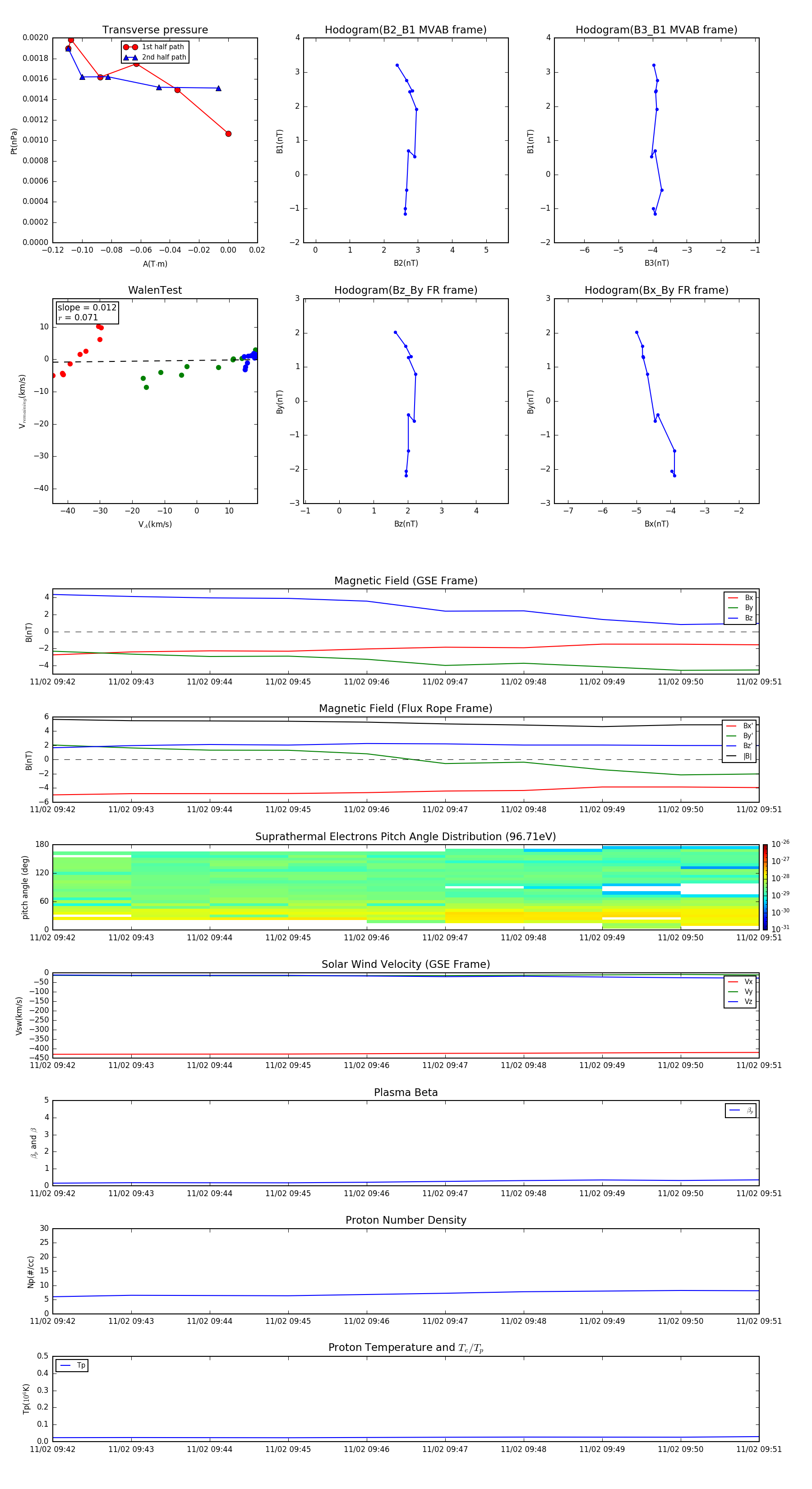812x1489 pixels.
Task: Click the "Tp" legend in Proton Temperature plot
Action: [72, 1366]
